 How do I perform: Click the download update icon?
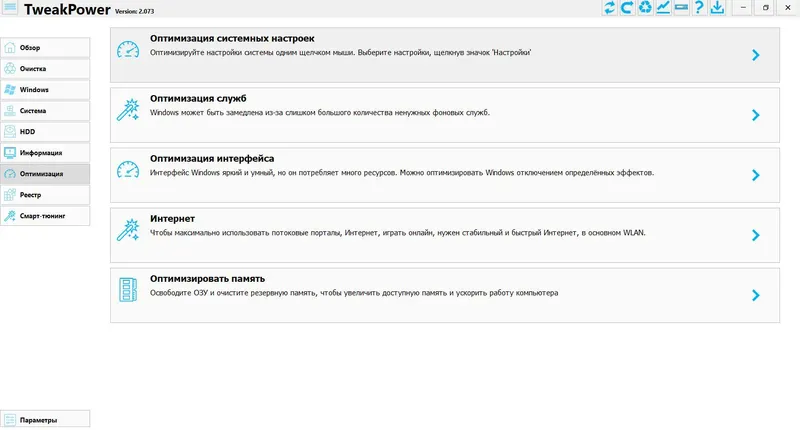pyautogui.click(x=717, y=8)
